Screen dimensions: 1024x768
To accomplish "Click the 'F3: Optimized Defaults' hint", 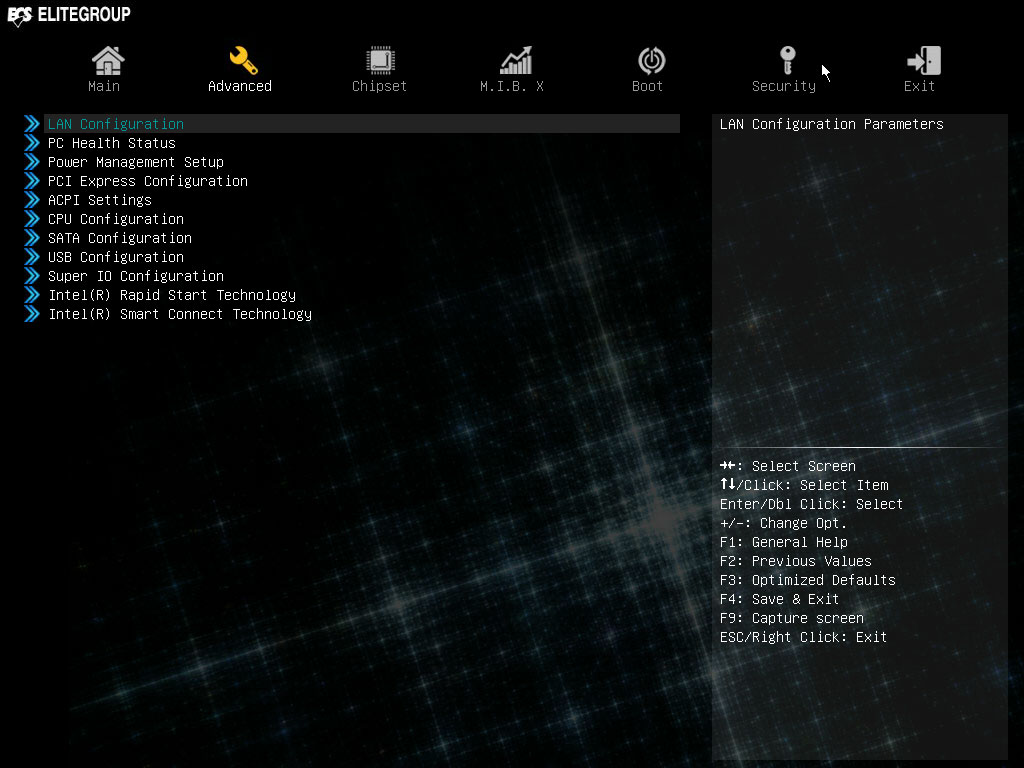I will [x=808, y=580].
